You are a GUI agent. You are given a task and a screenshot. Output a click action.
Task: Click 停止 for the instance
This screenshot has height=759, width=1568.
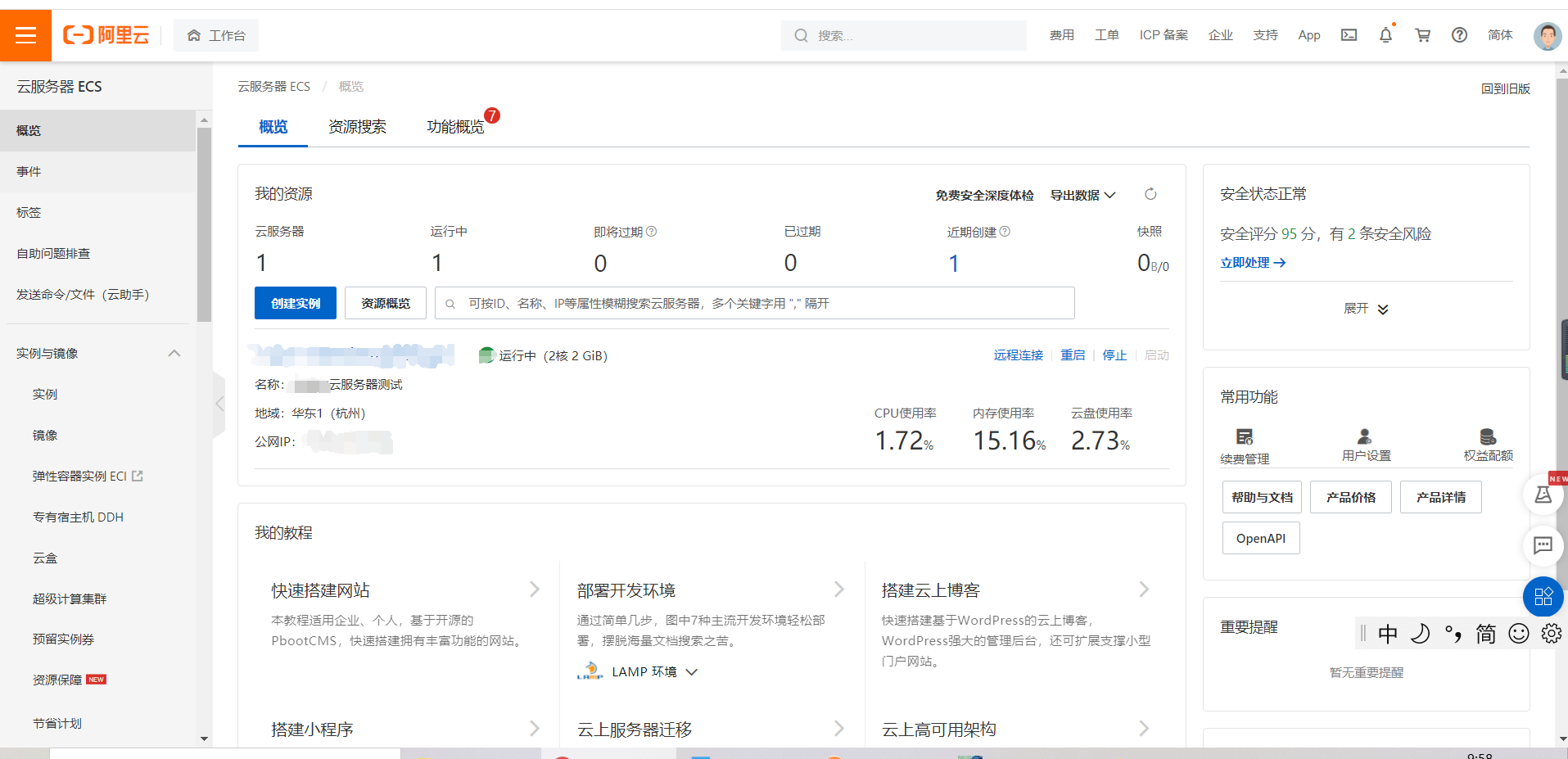(x=1114, y=355)
